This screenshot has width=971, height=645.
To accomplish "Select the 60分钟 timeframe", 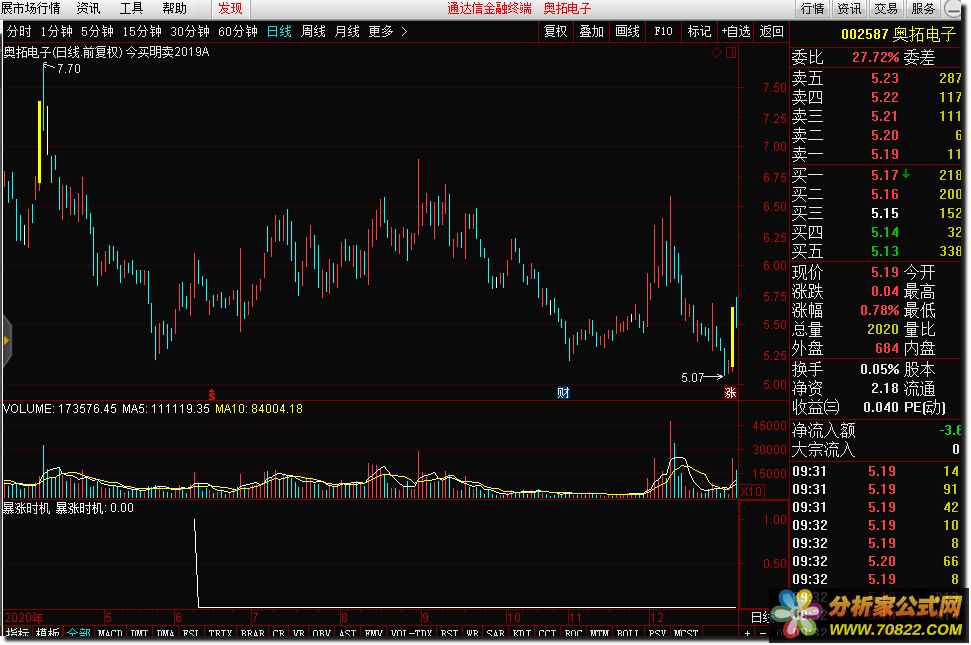I will [x=238, y=31].
